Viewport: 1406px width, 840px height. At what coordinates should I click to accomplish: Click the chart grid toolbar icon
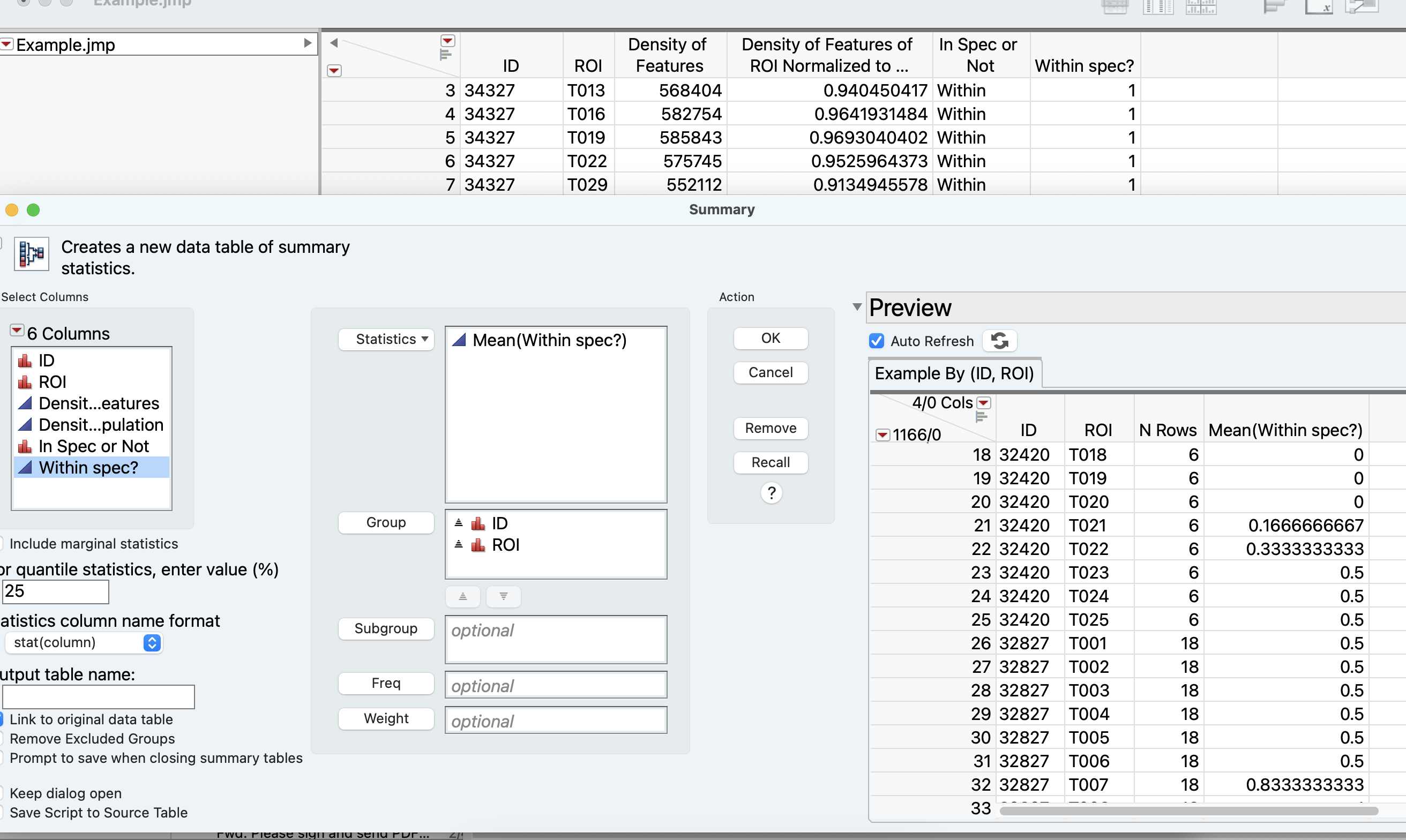click(x=1201, y=7)
